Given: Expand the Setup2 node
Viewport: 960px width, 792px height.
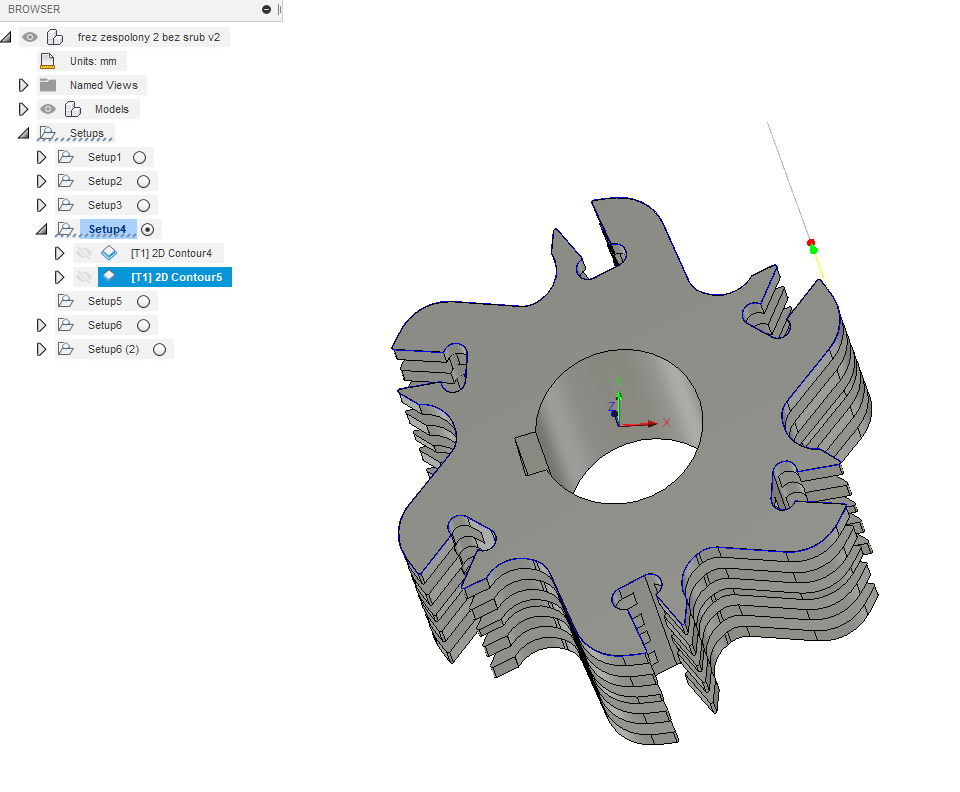Looking at the screenshot, I should 41,181.
